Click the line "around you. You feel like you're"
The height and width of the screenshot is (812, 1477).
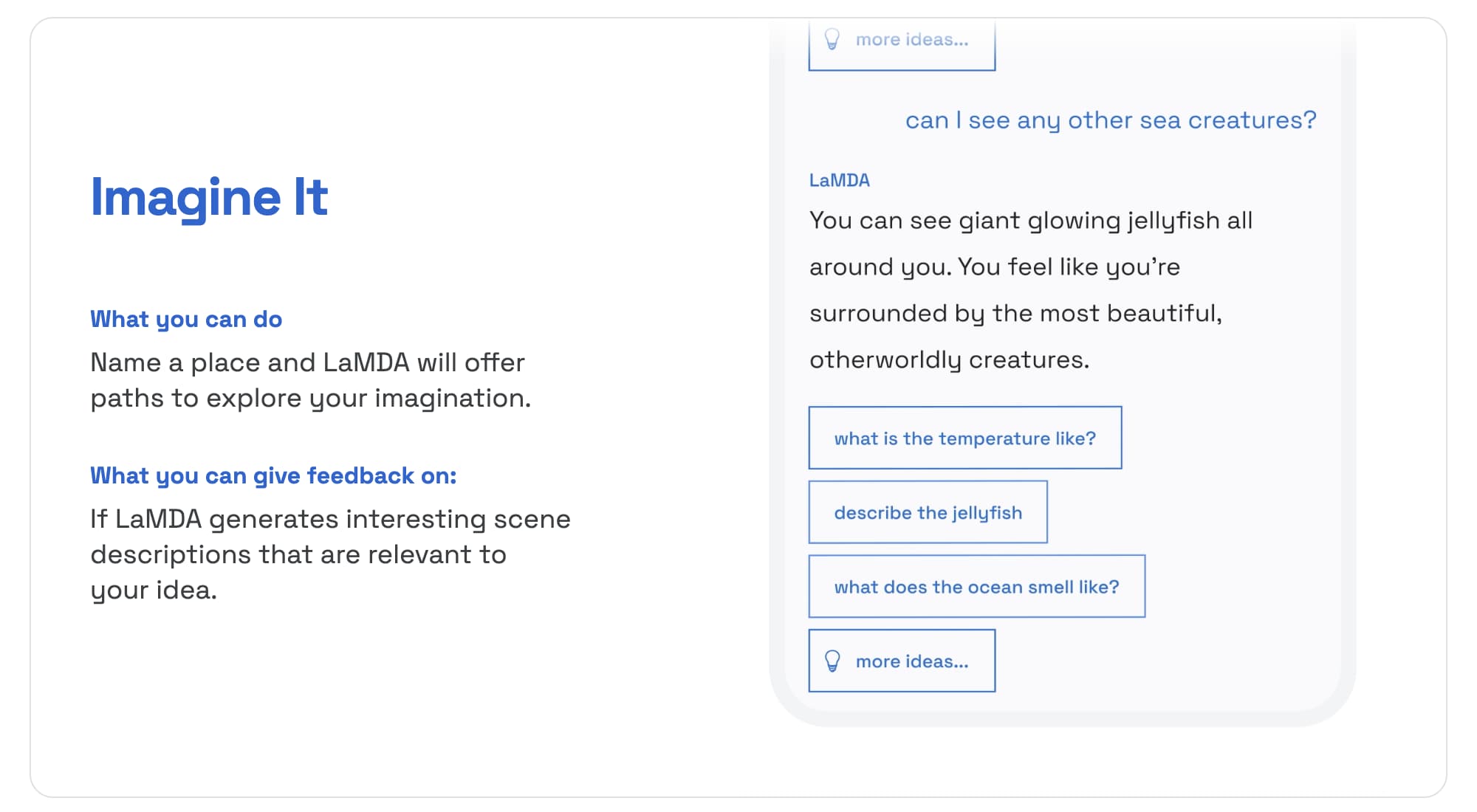click(x=995, y=267)
